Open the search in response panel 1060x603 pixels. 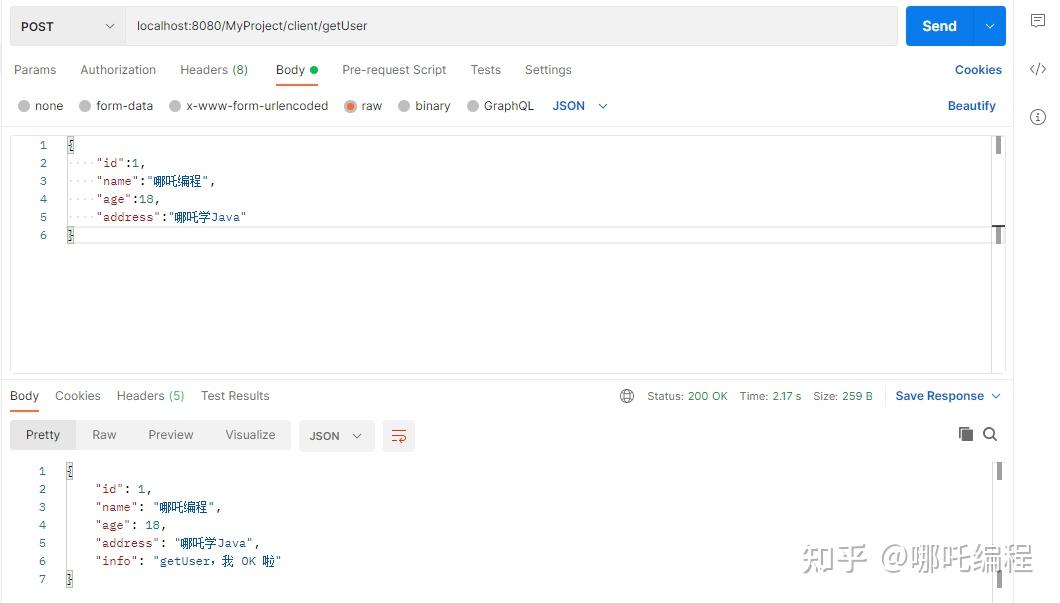click(990, 434)
